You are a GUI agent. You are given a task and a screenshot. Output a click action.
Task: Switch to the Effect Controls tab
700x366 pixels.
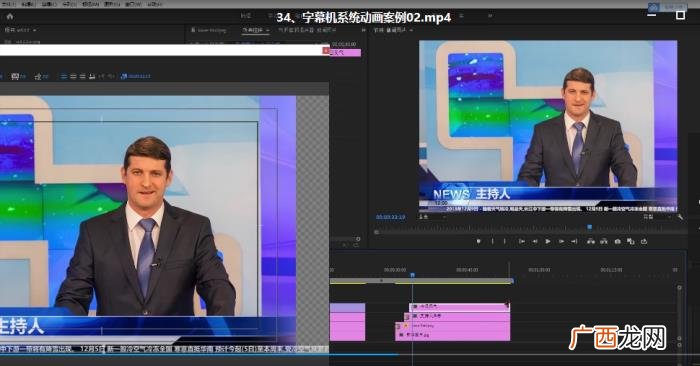[x=253, y=30]
